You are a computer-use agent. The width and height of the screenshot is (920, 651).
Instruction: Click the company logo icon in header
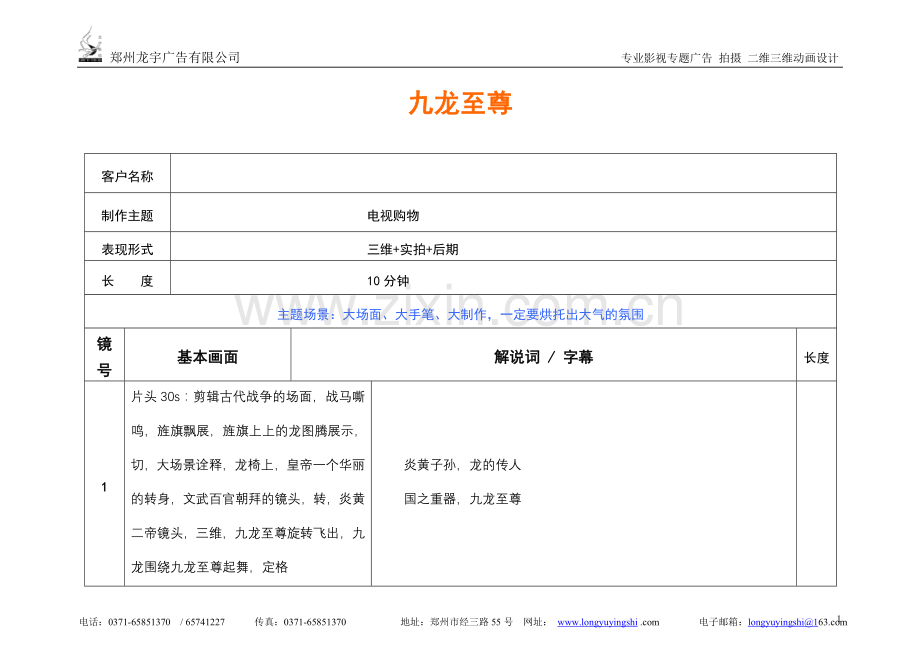[91, 44]
